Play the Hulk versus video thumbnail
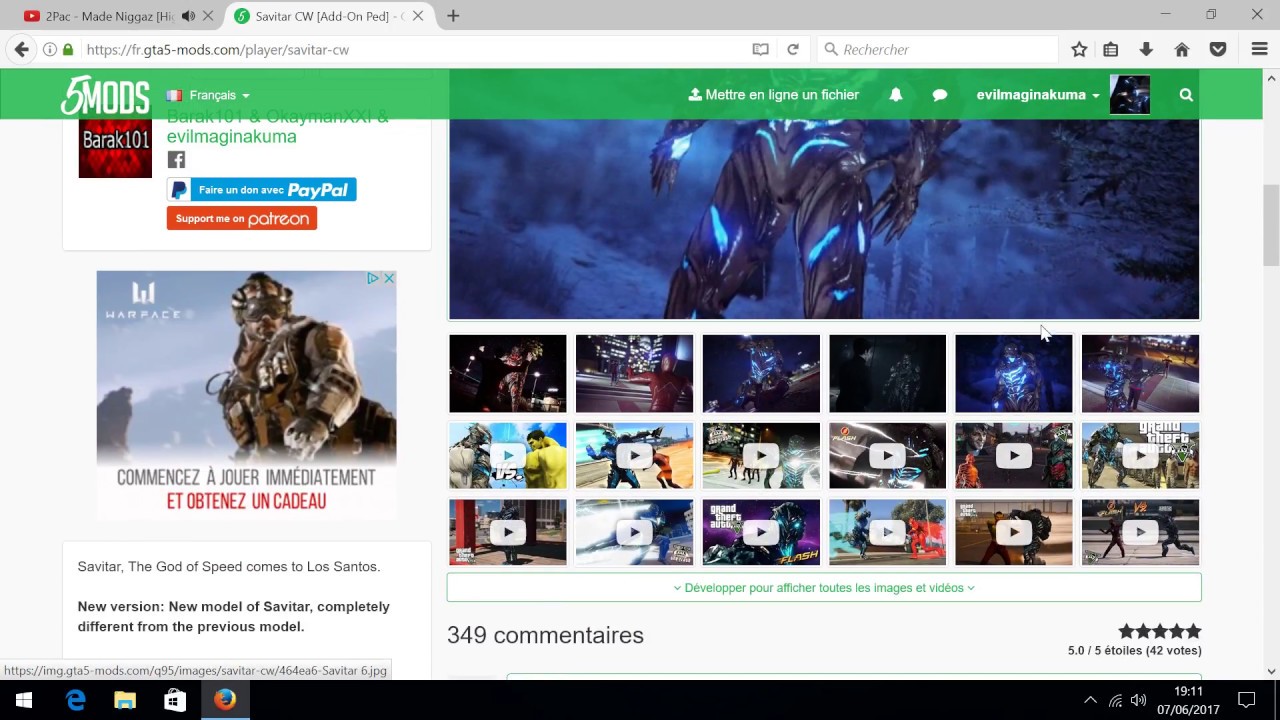This screenshot has width=1280, height=720. tap(508, 455)
